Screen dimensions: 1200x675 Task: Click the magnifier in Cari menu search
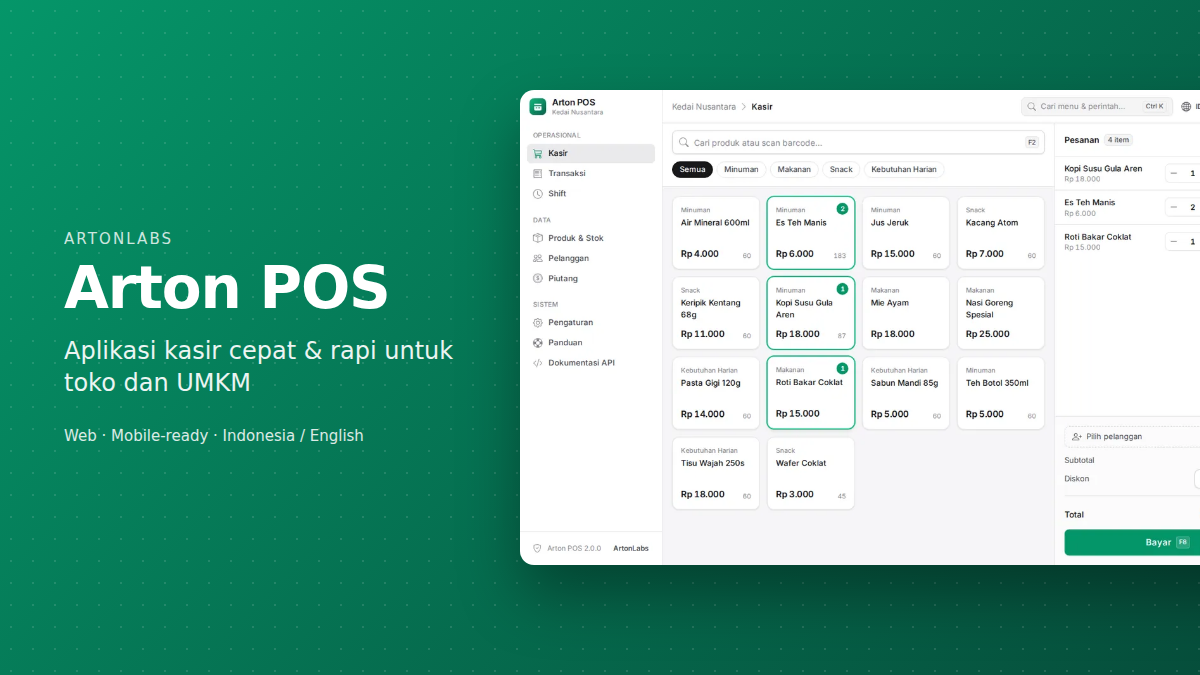pyautogui.click(x=1032, y=106)
